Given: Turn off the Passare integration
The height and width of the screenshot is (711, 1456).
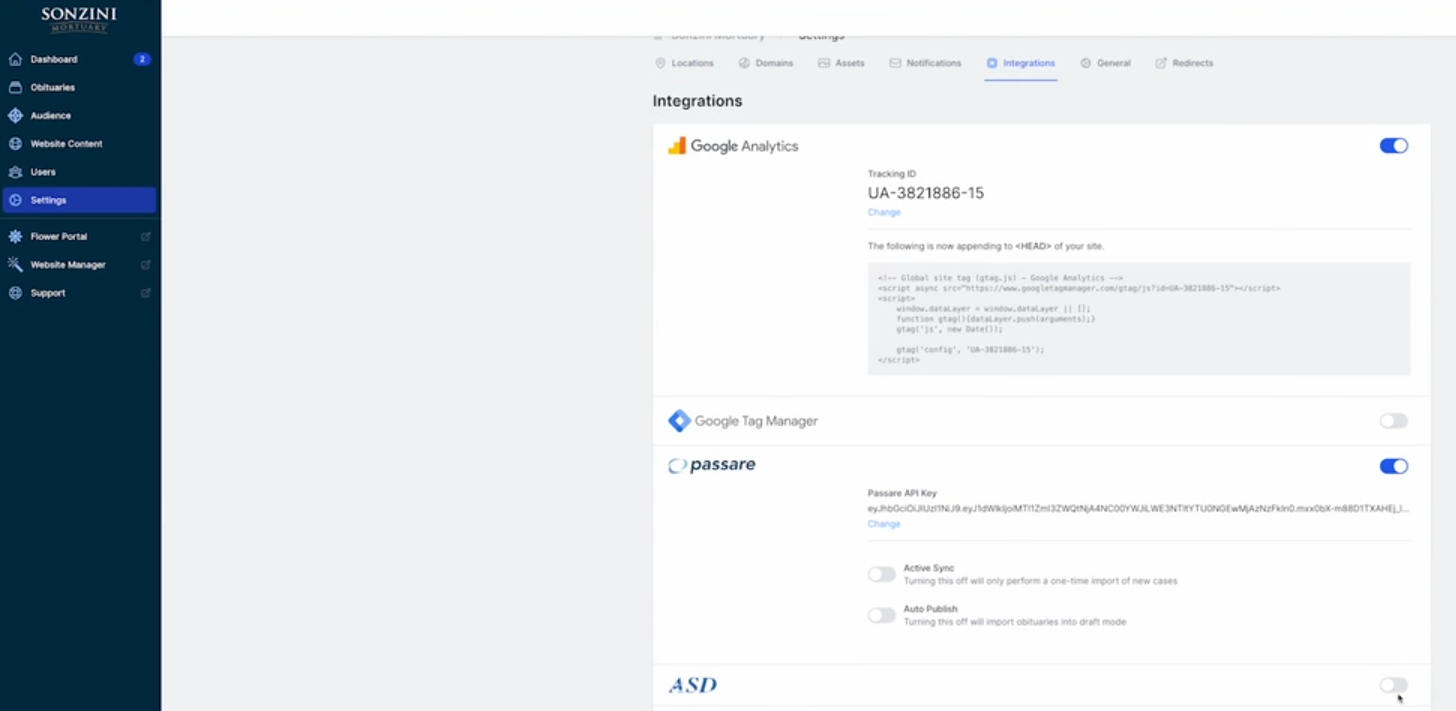Looking at the screenshot, I should coord(1393,466).
